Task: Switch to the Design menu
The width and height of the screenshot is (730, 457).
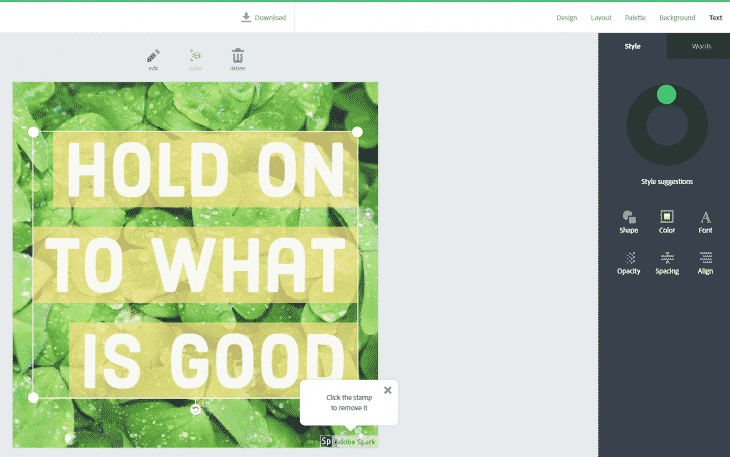Action: click(x=566, y=17)
